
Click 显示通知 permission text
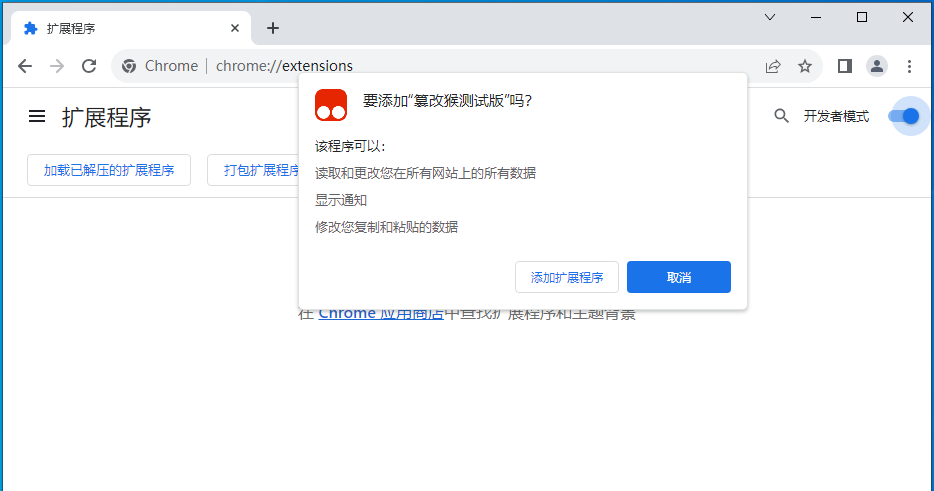341,200
